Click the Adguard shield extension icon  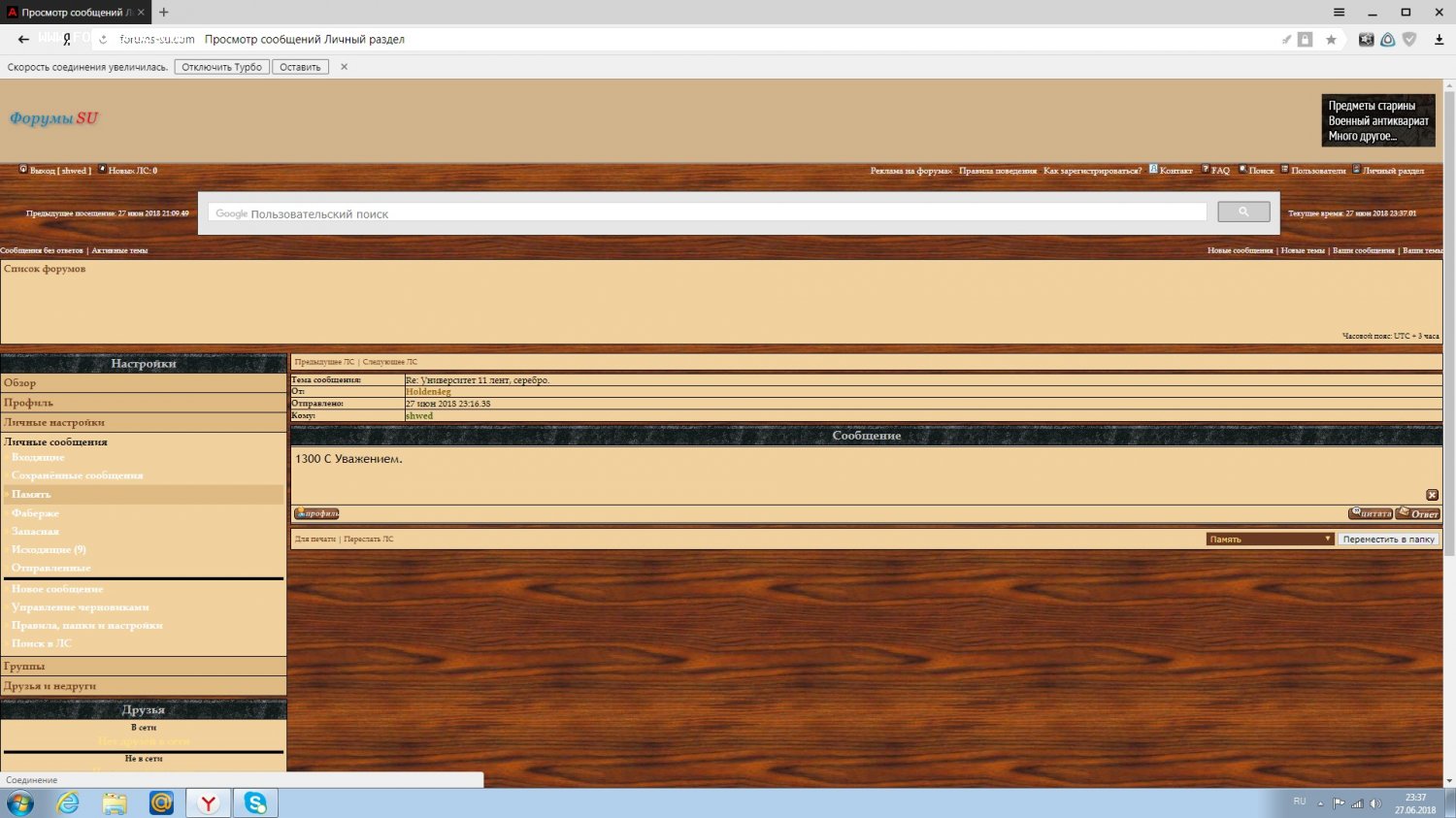(x=1409, y=40)
